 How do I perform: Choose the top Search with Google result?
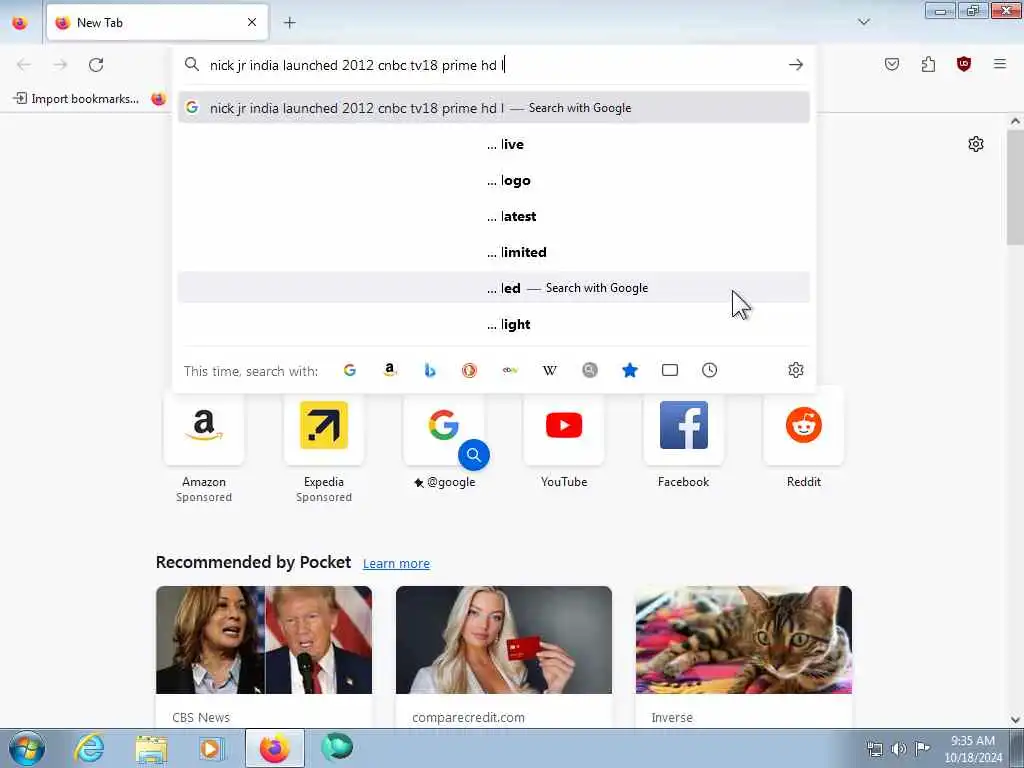pos(494,108)
